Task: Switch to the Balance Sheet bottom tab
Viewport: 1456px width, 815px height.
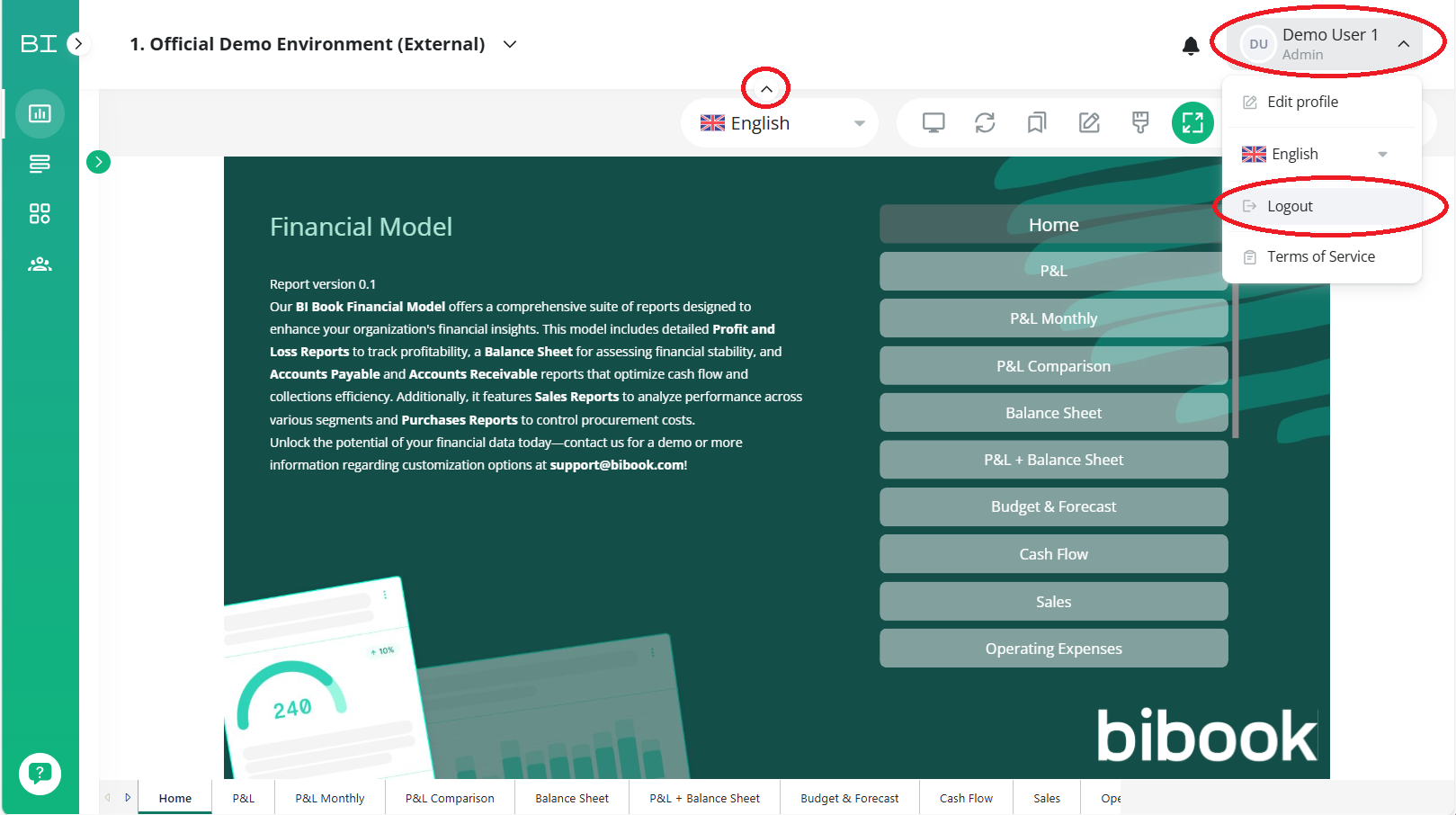Action: point(572,798)
